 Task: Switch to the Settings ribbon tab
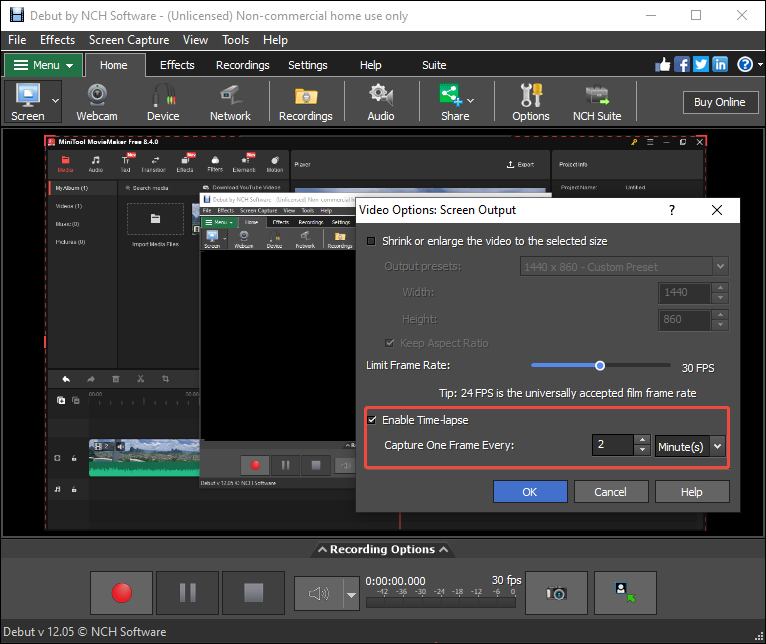coord(308,65)
